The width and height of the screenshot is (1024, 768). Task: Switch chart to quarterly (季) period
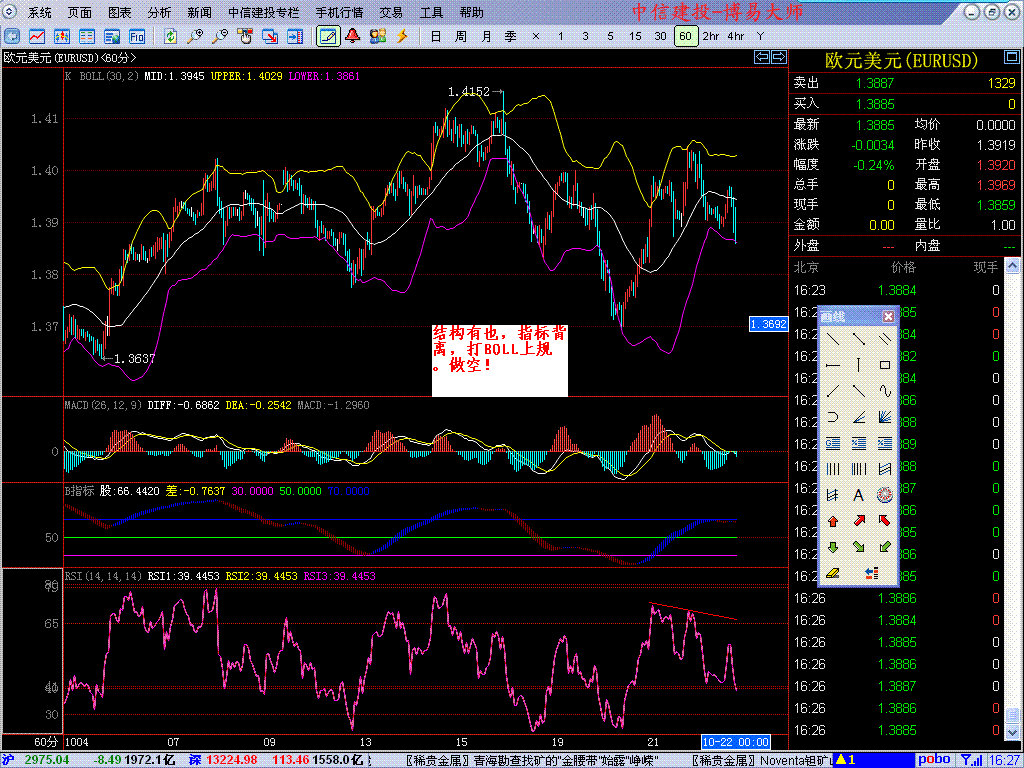pos(511,37)
